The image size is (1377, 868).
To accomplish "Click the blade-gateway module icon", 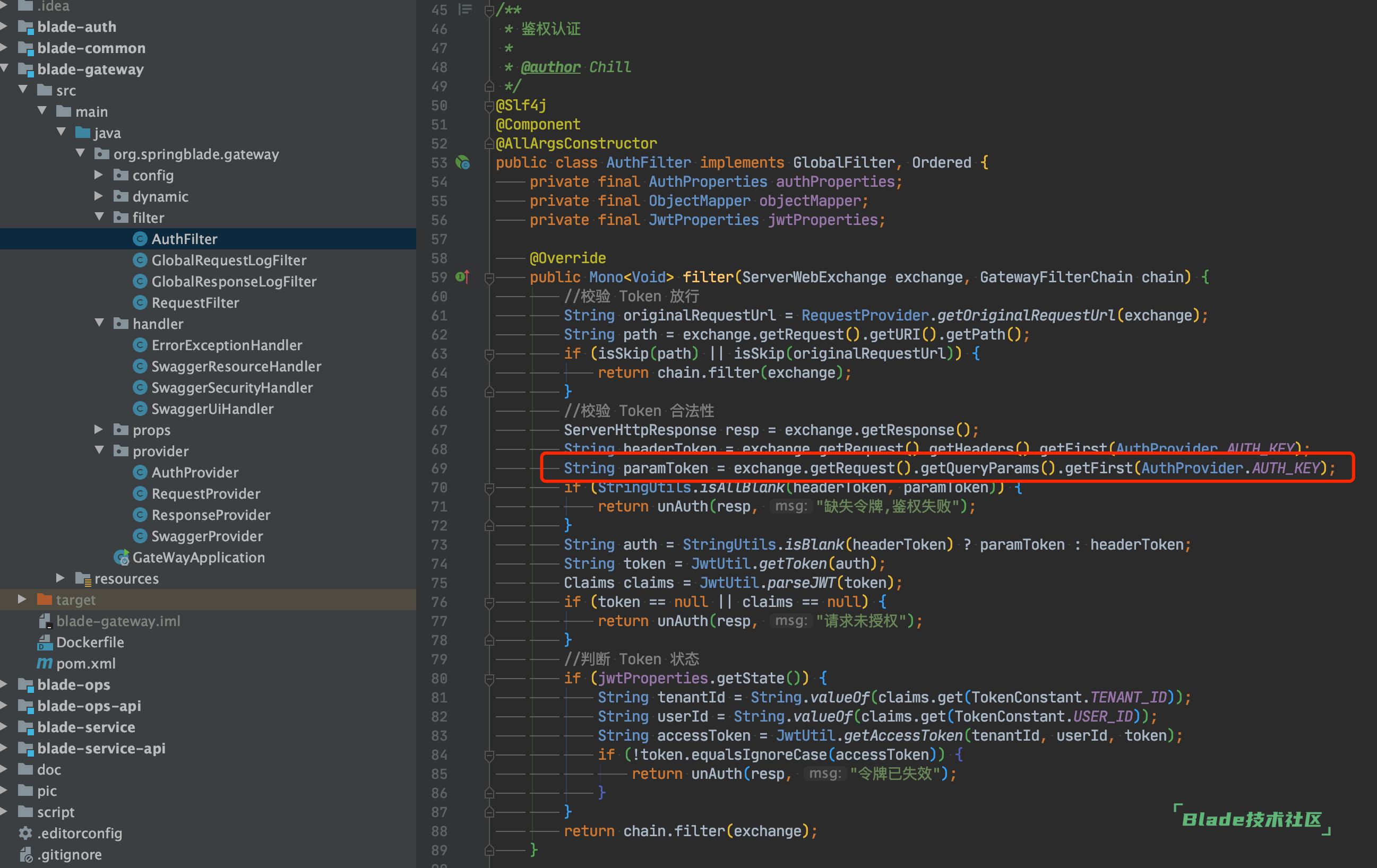I will 25,69.
